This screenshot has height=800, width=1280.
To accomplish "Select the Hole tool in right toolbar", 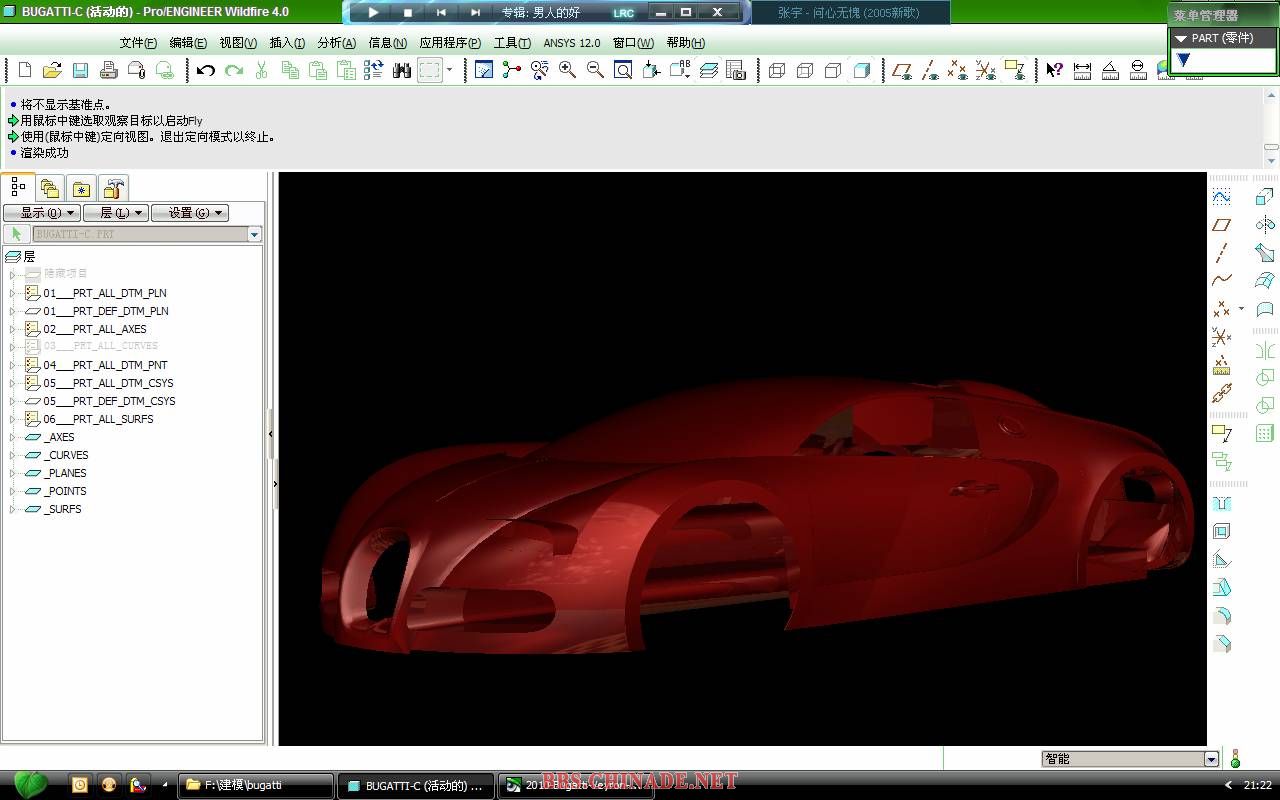I will point(1221,504).
